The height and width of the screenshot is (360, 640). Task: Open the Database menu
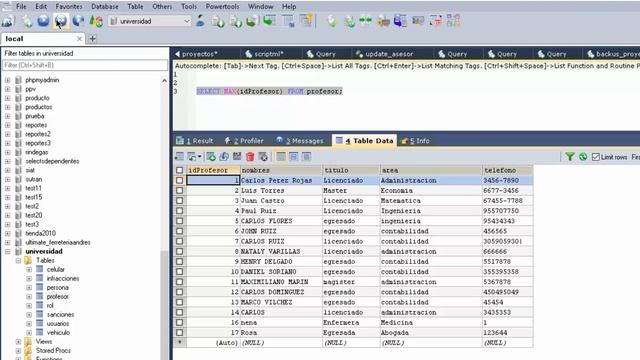(x=104, y=7)
